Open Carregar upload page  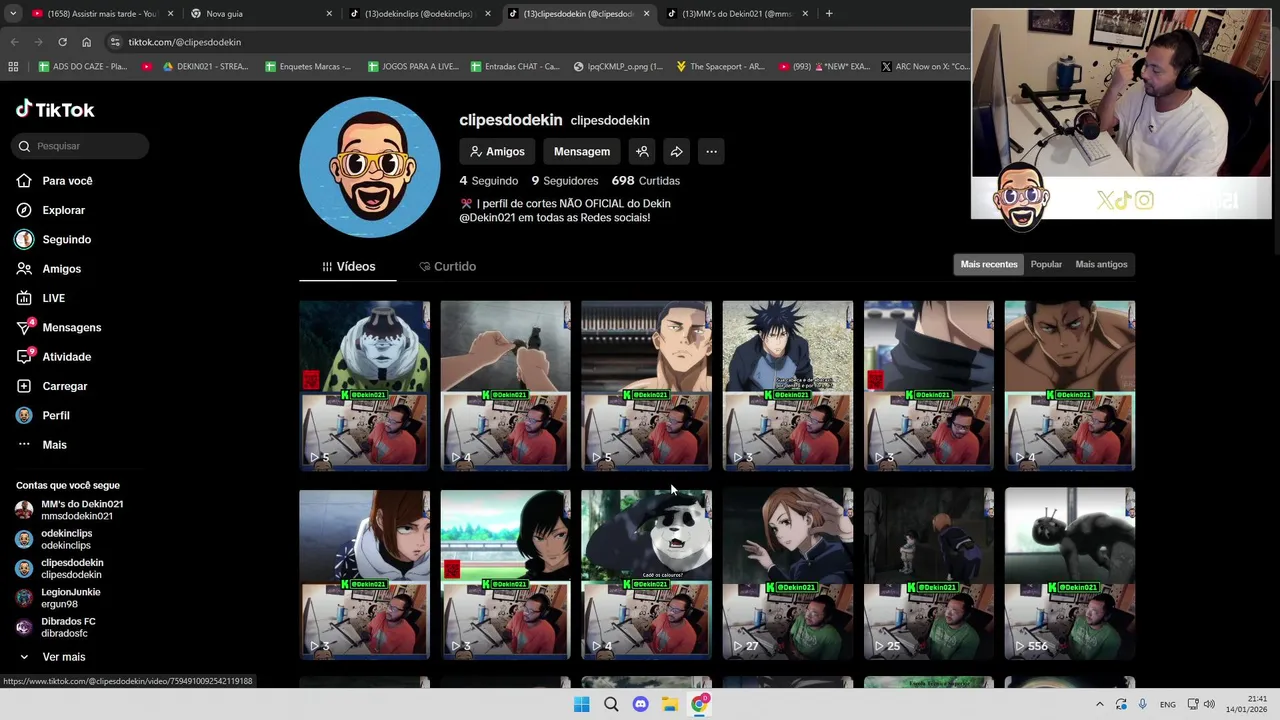tap(52, 386)
